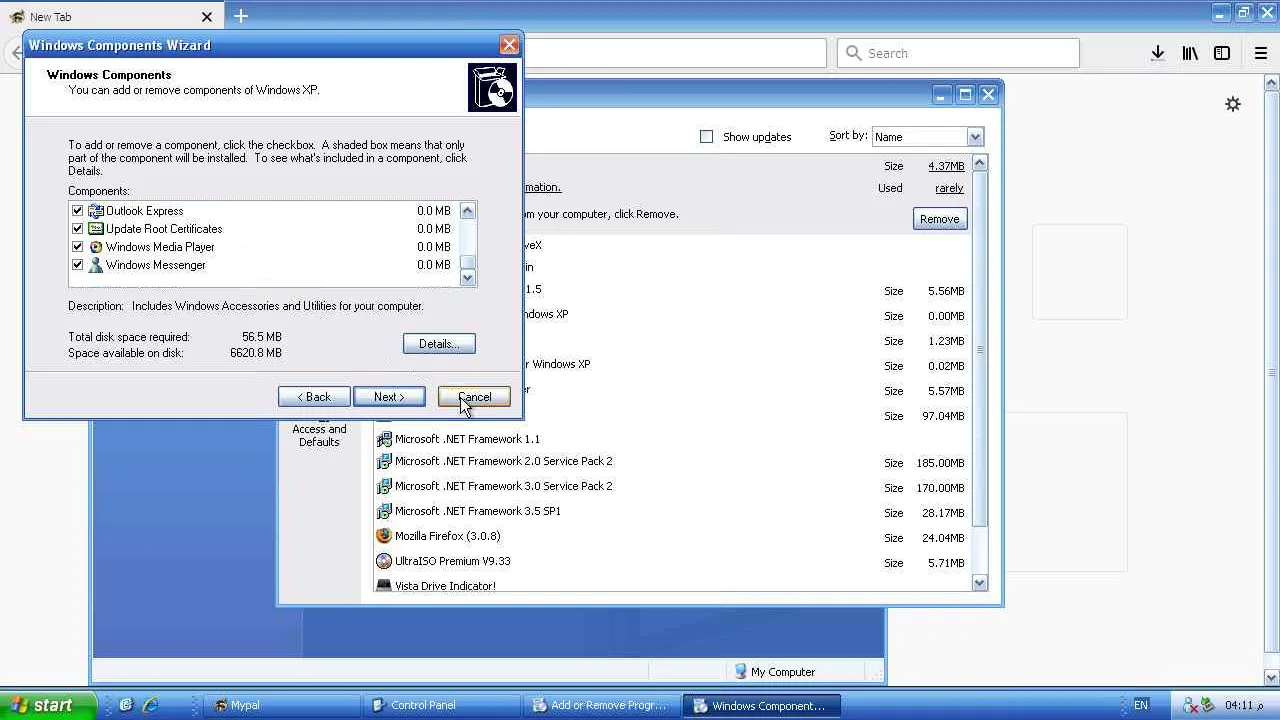Click the .NET Framework 2.0 Service Pack 2 icon
This screenshot has width=1280, height=720.
384,461
